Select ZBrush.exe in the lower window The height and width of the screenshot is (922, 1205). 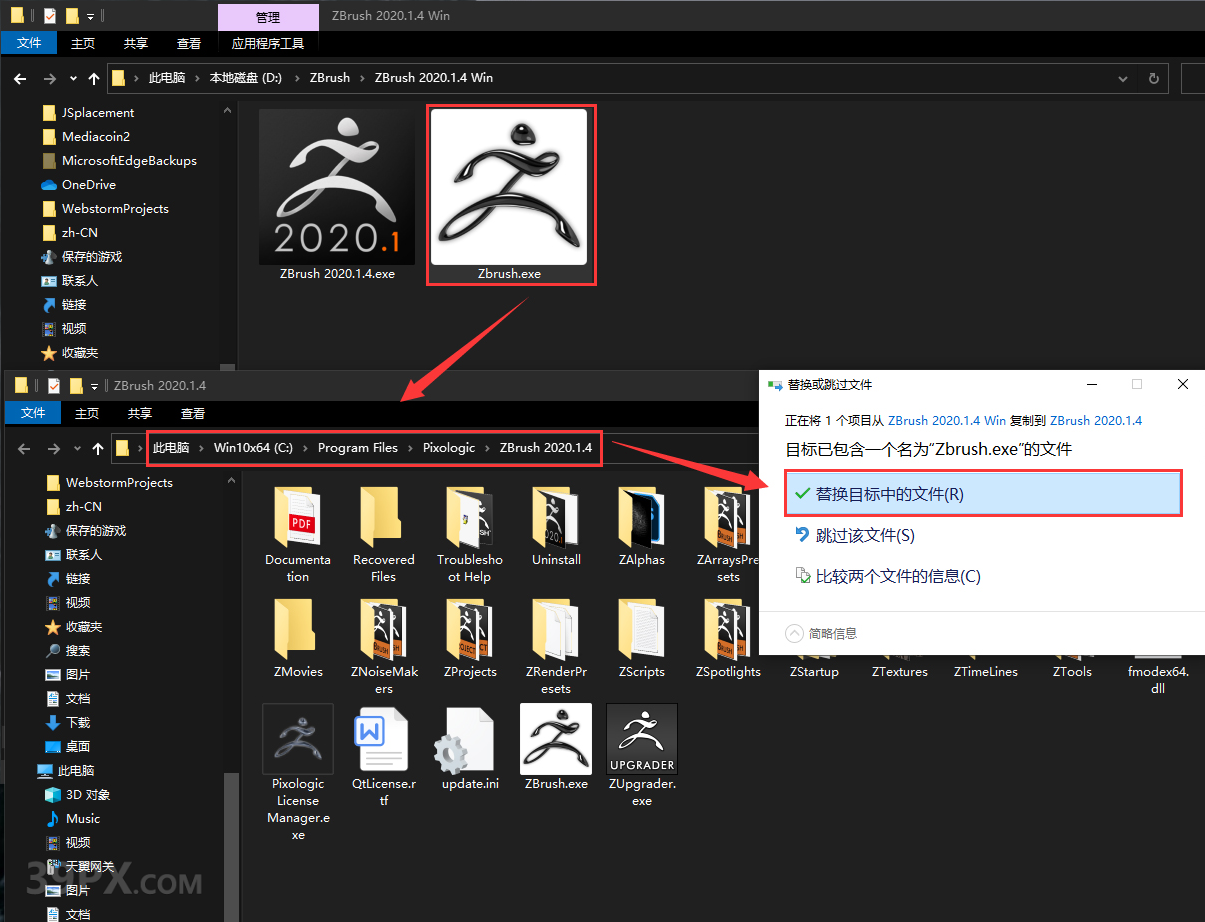pyautogui.click(x=556, y=748)
